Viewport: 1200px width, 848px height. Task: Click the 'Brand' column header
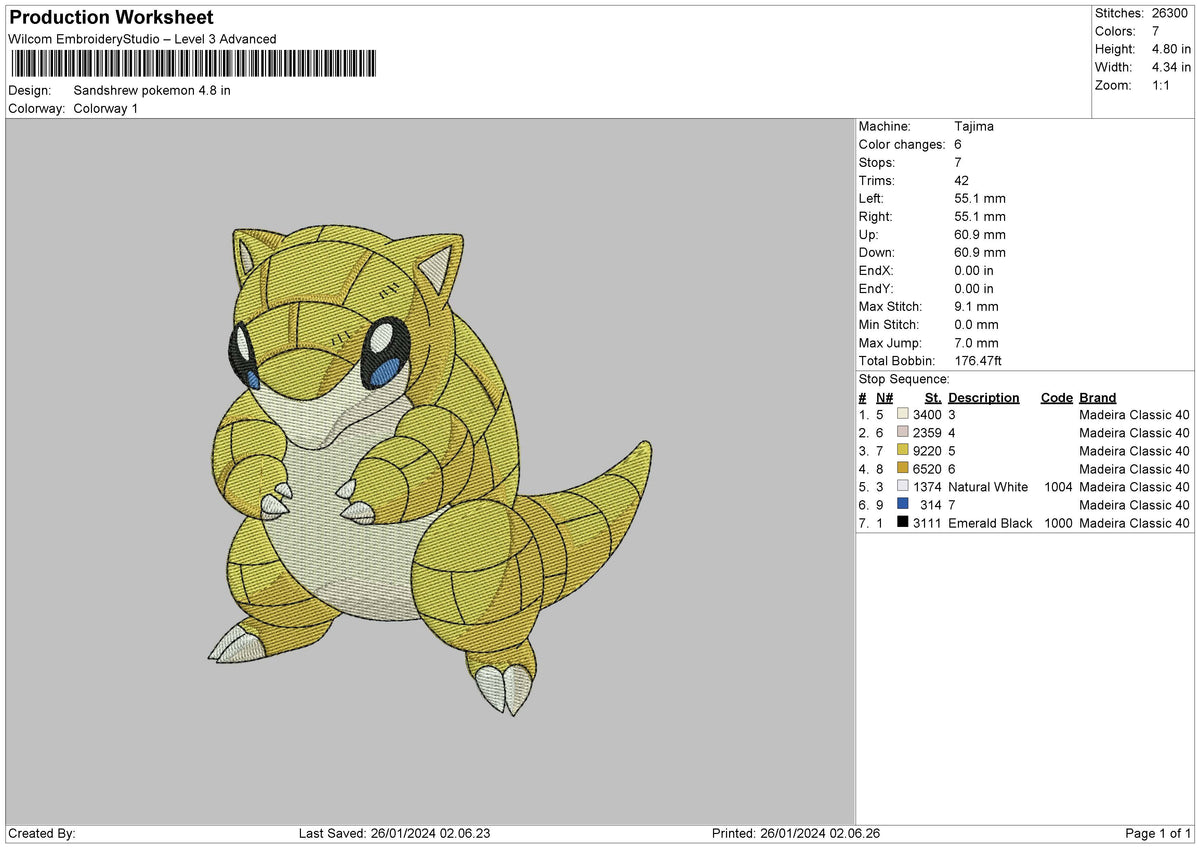pos(1098,397)
